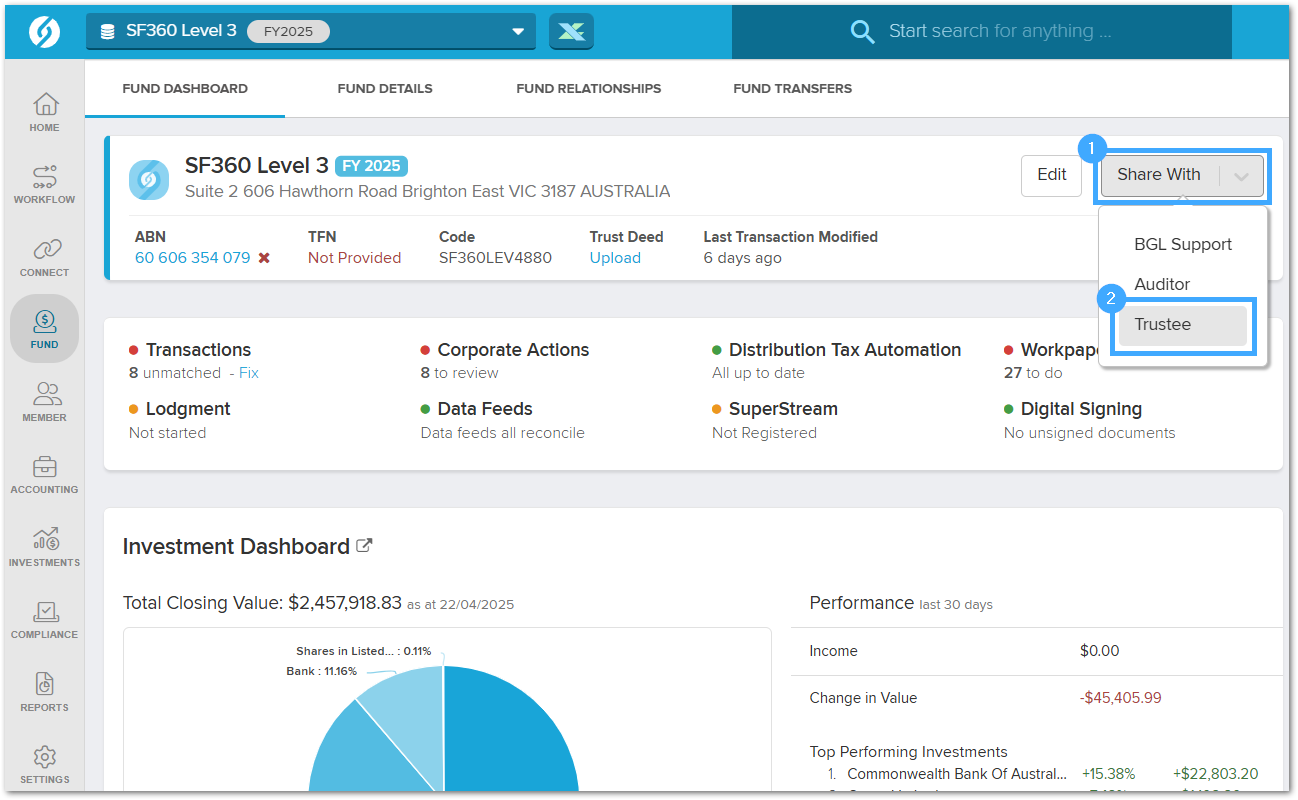1298x800 pixels.
Task: Click the 27 to do workpapers count
Action: coord(1033,373)
